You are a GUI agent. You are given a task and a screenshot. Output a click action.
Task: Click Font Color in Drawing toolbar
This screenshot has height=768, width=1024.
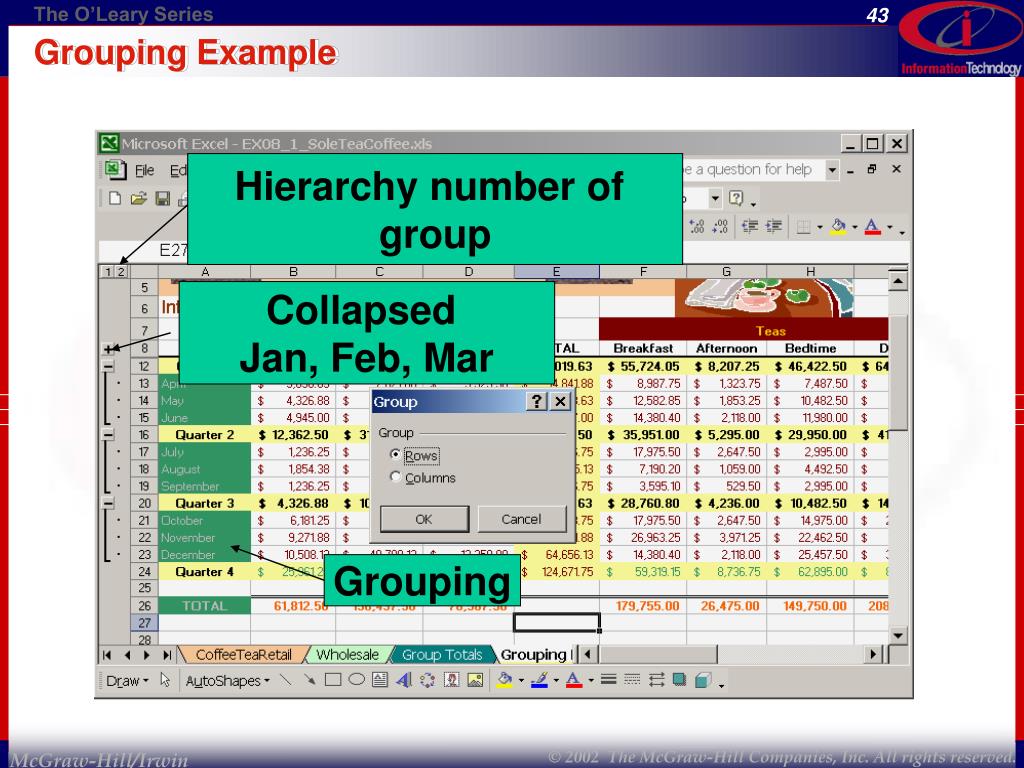pos(573,680)
